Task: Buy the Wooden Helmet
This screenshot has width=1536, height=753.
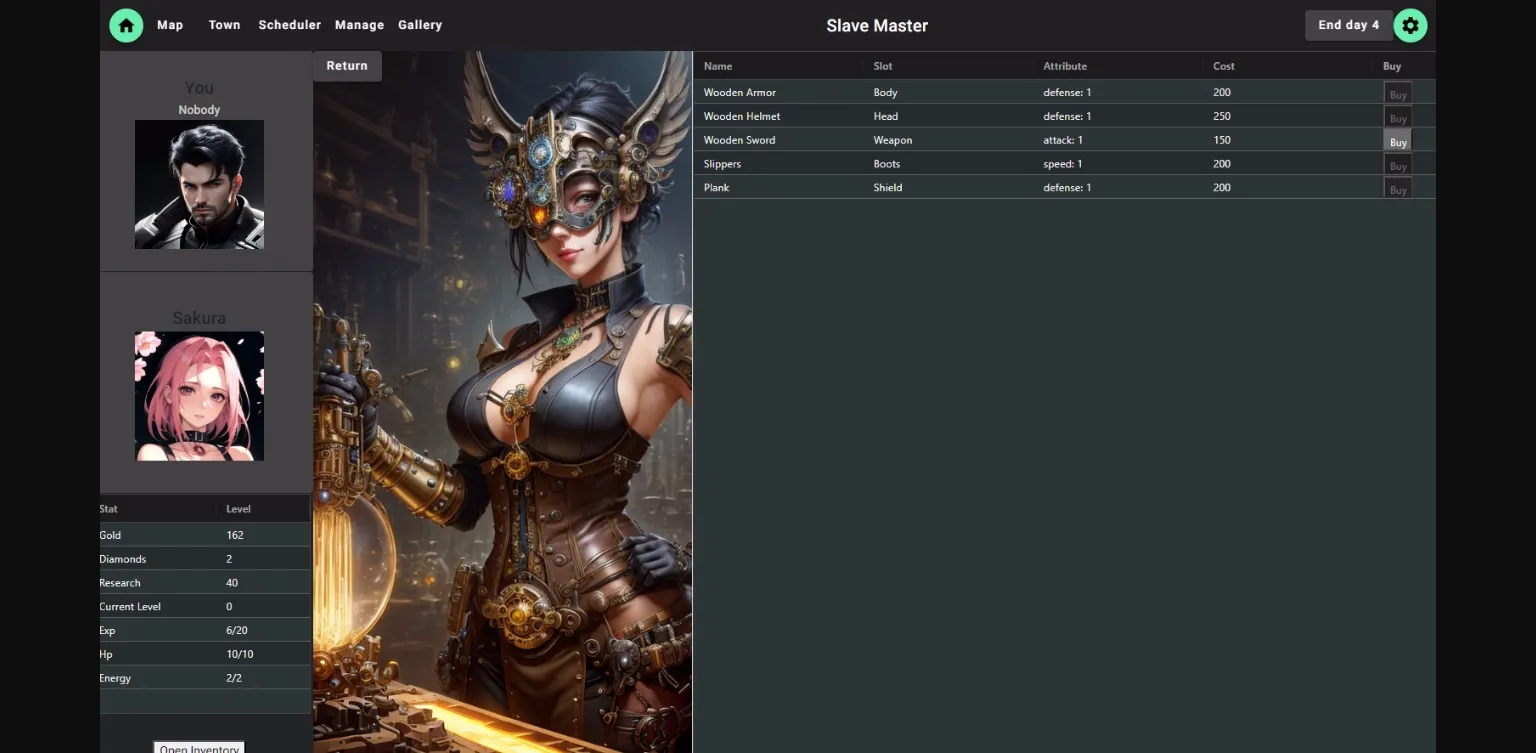Action: 1397,116
